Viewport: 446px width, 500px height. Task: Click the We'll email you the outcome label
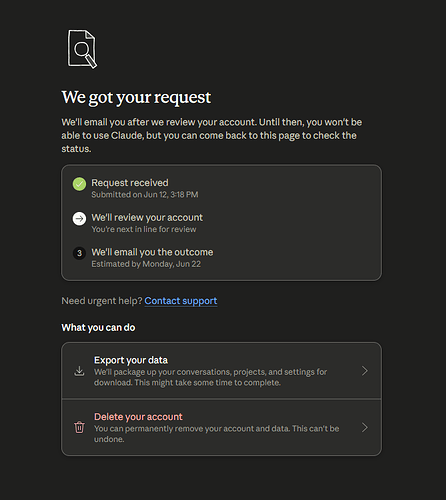click(x=152, y=252)
